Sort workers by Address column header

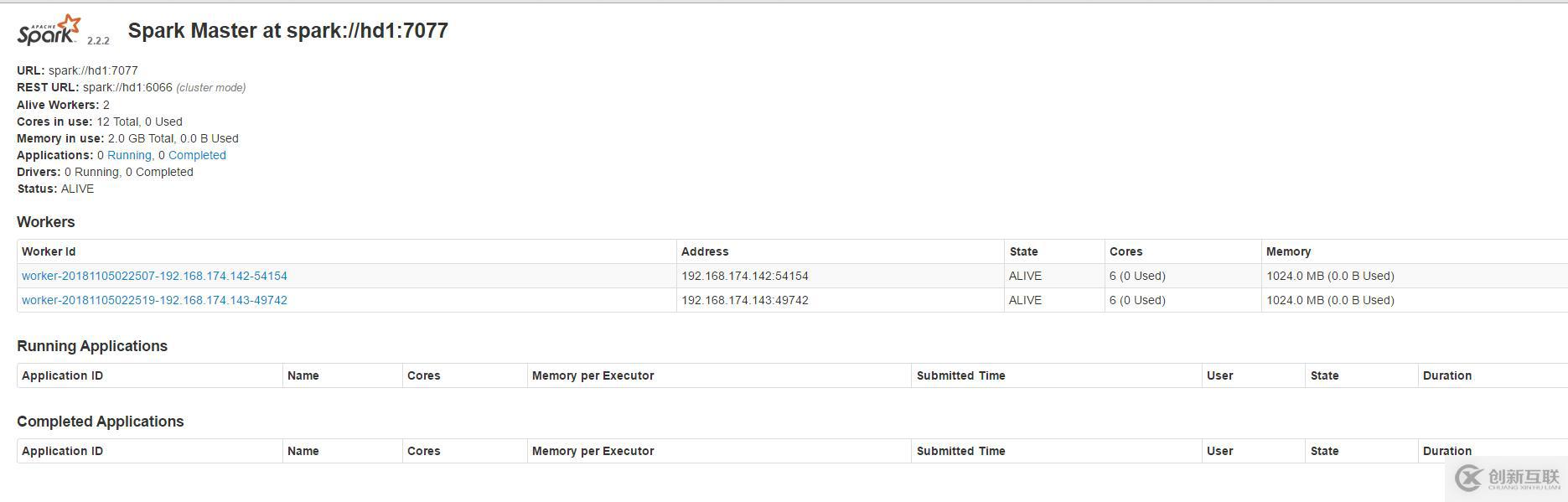[705, 251]
